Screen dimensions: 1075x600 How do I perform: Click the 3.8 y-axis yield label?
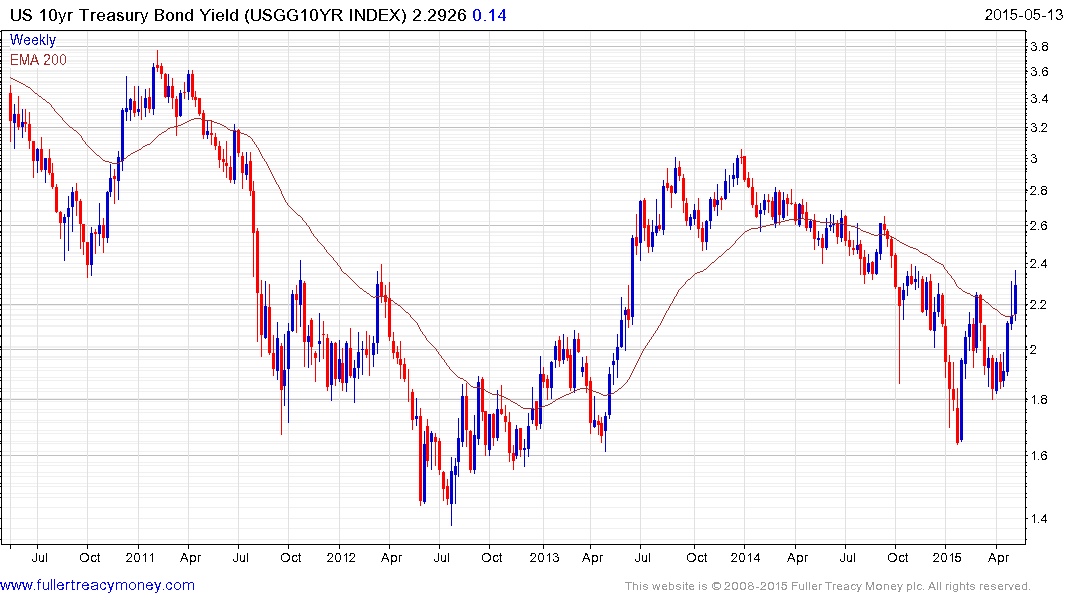1039,47
